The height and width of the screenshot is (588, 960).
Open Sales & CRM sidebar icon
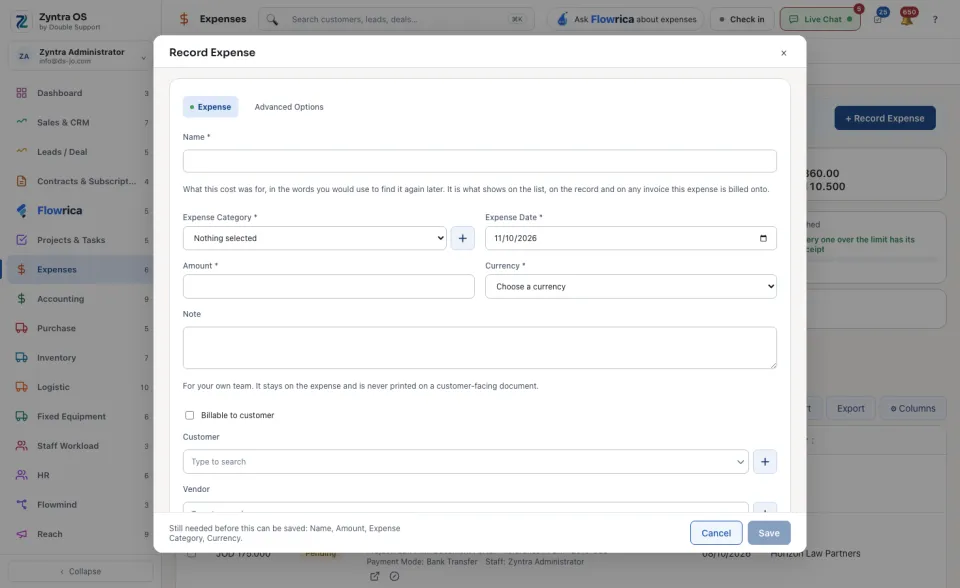tap(21, 122)
